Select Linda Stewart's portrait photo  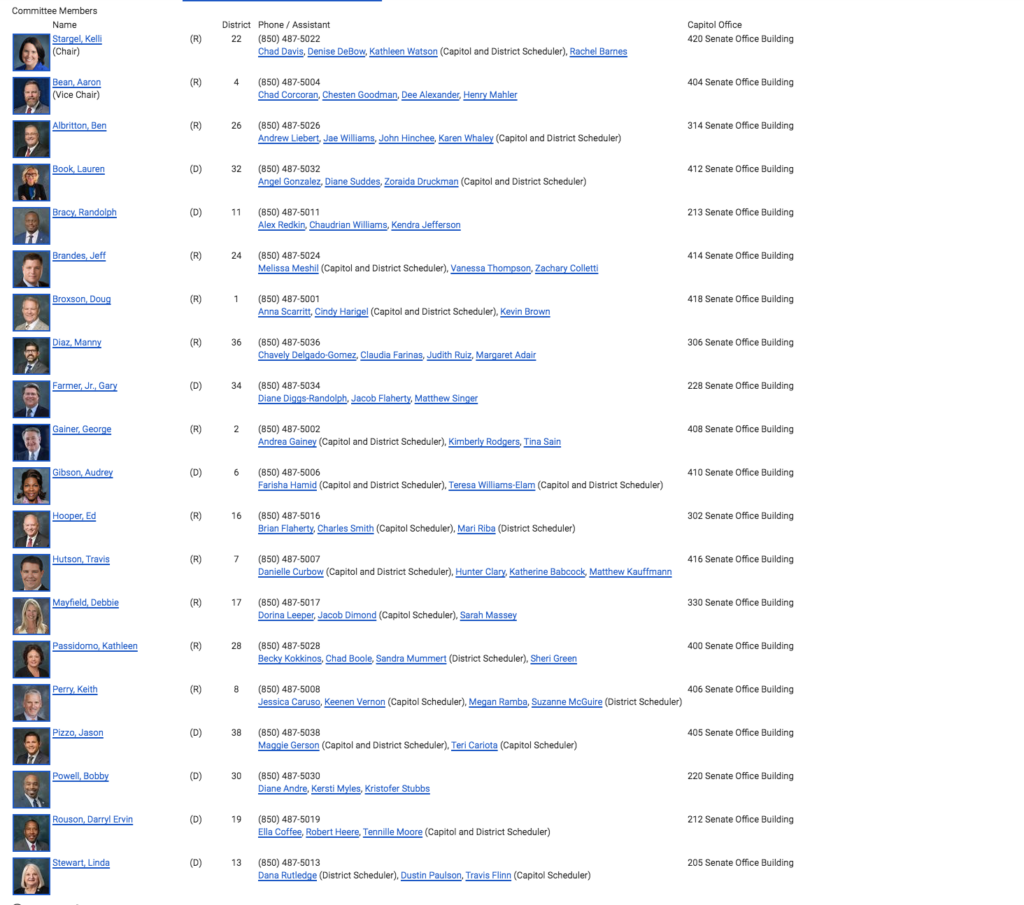(x=31, y=875)
